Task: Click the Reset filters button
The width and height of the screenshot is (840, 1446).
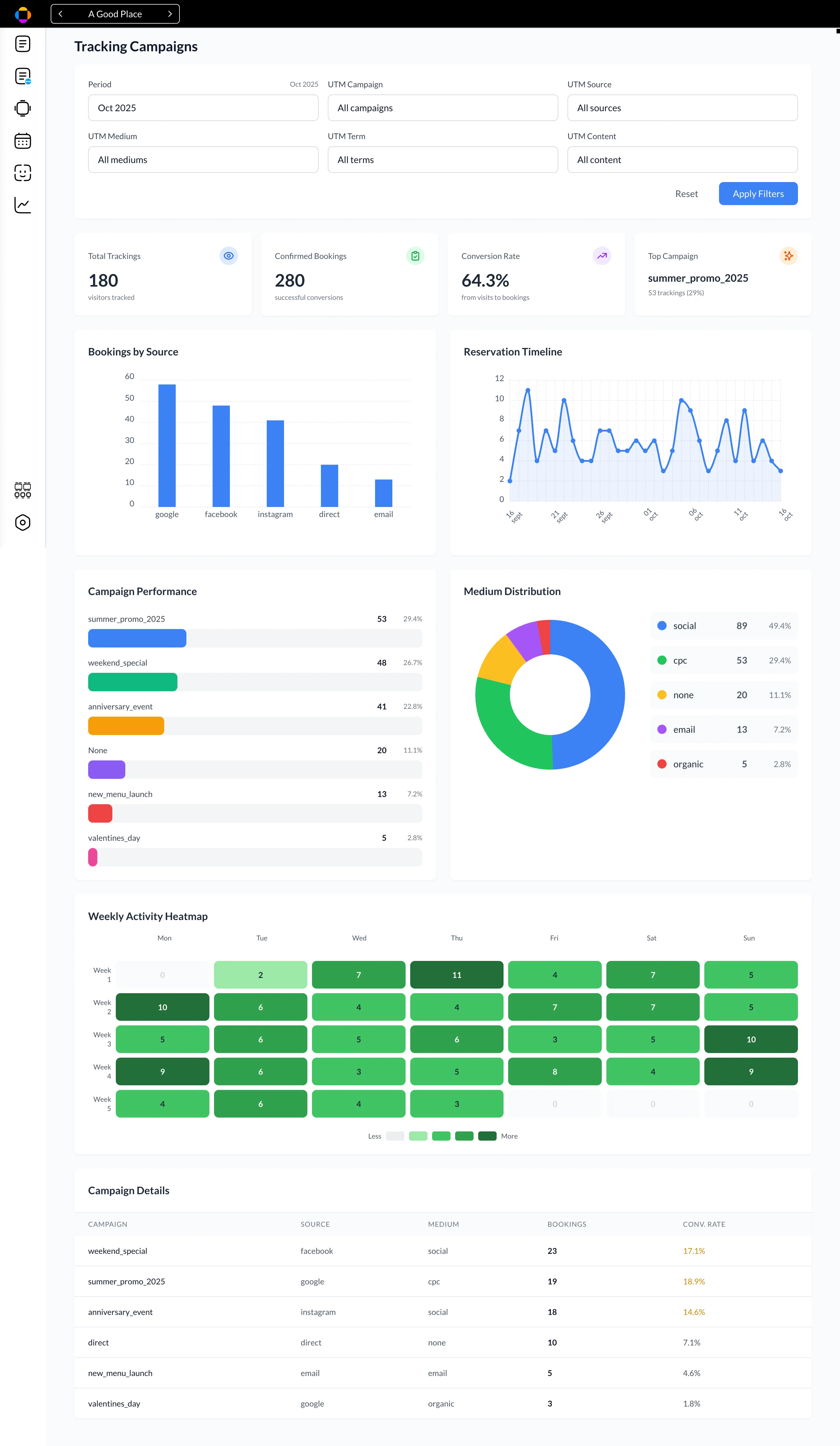Action: coord(686,194)
